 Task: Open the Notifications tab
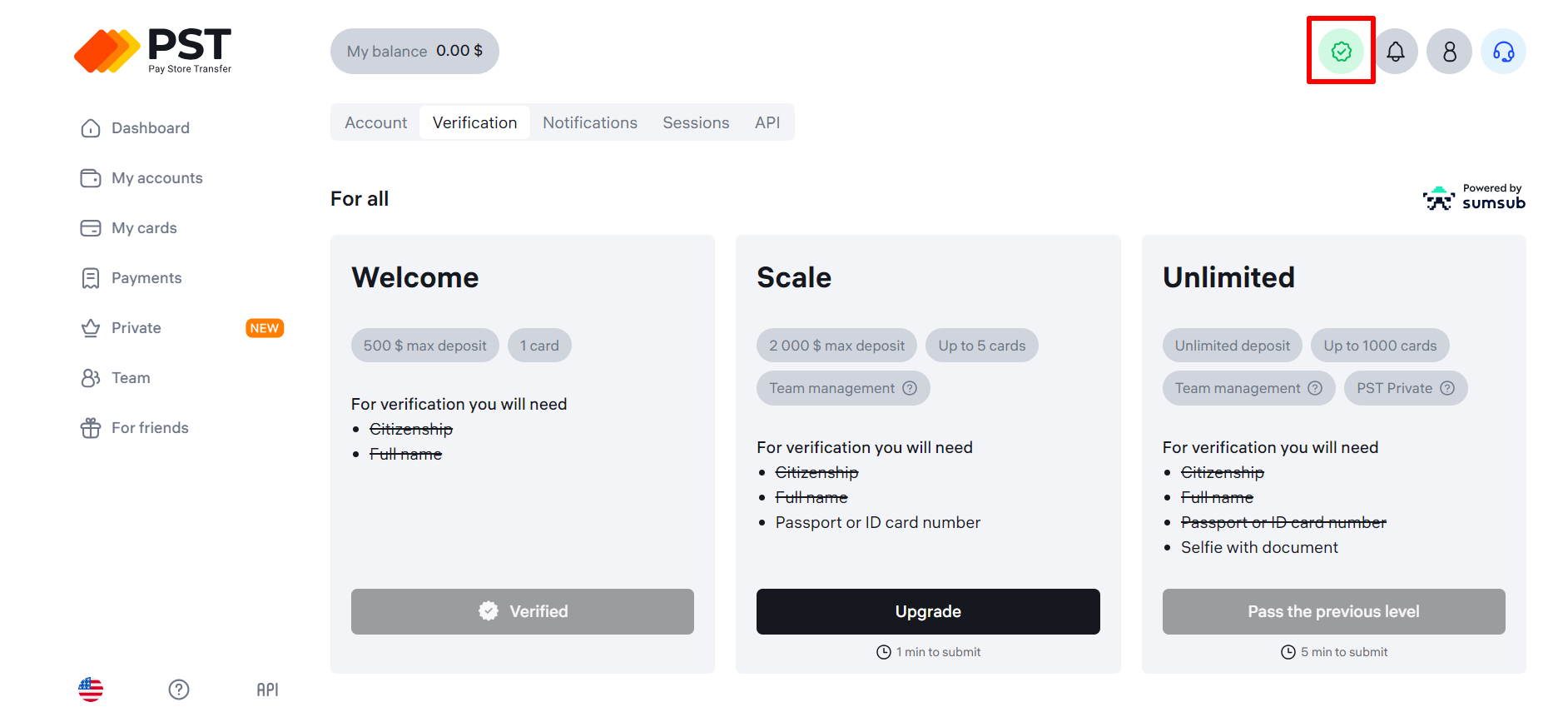(x=590, y=122)
